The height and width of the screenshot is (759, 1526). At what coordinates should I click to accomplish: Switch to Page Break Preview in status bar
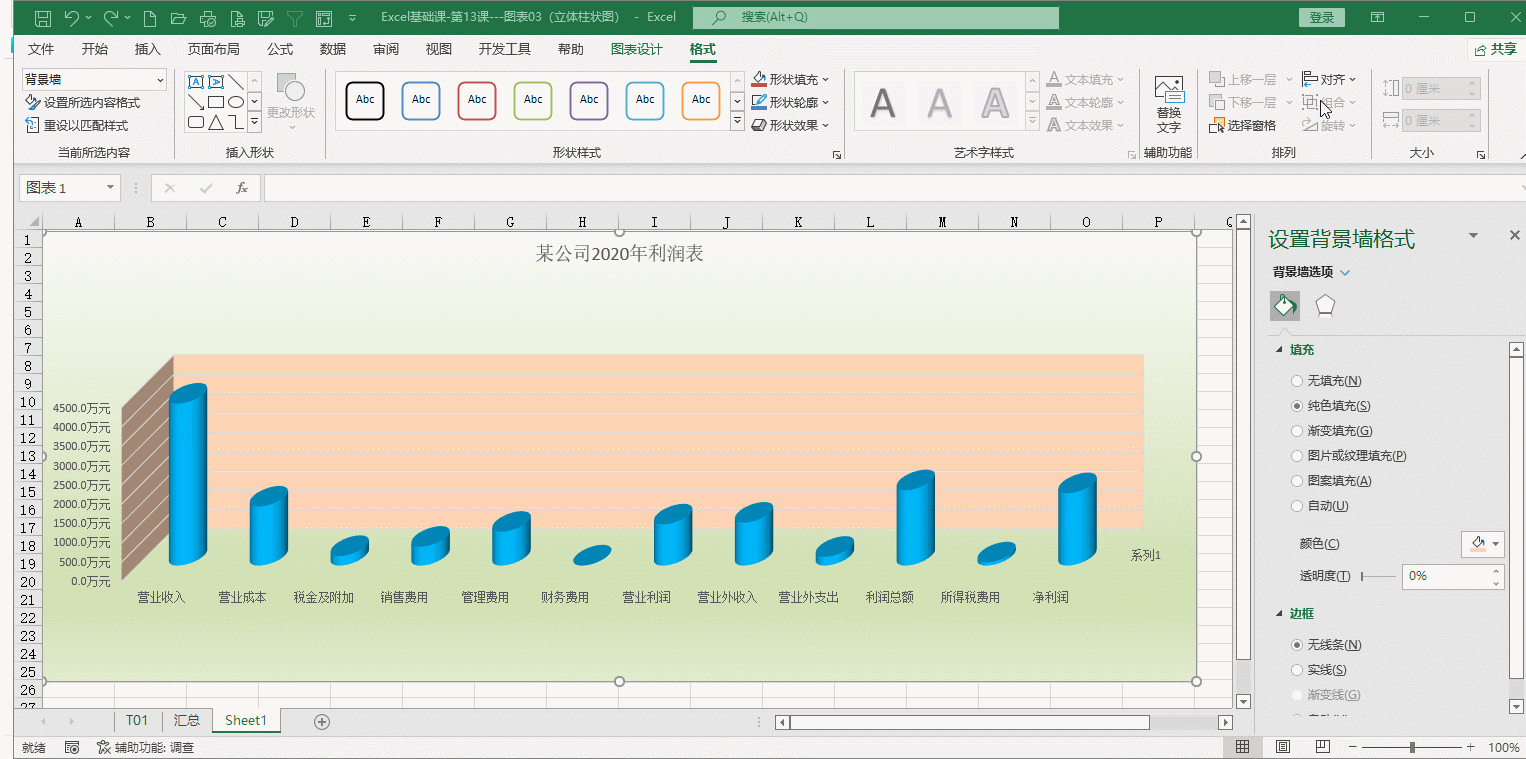[1323, 747]
